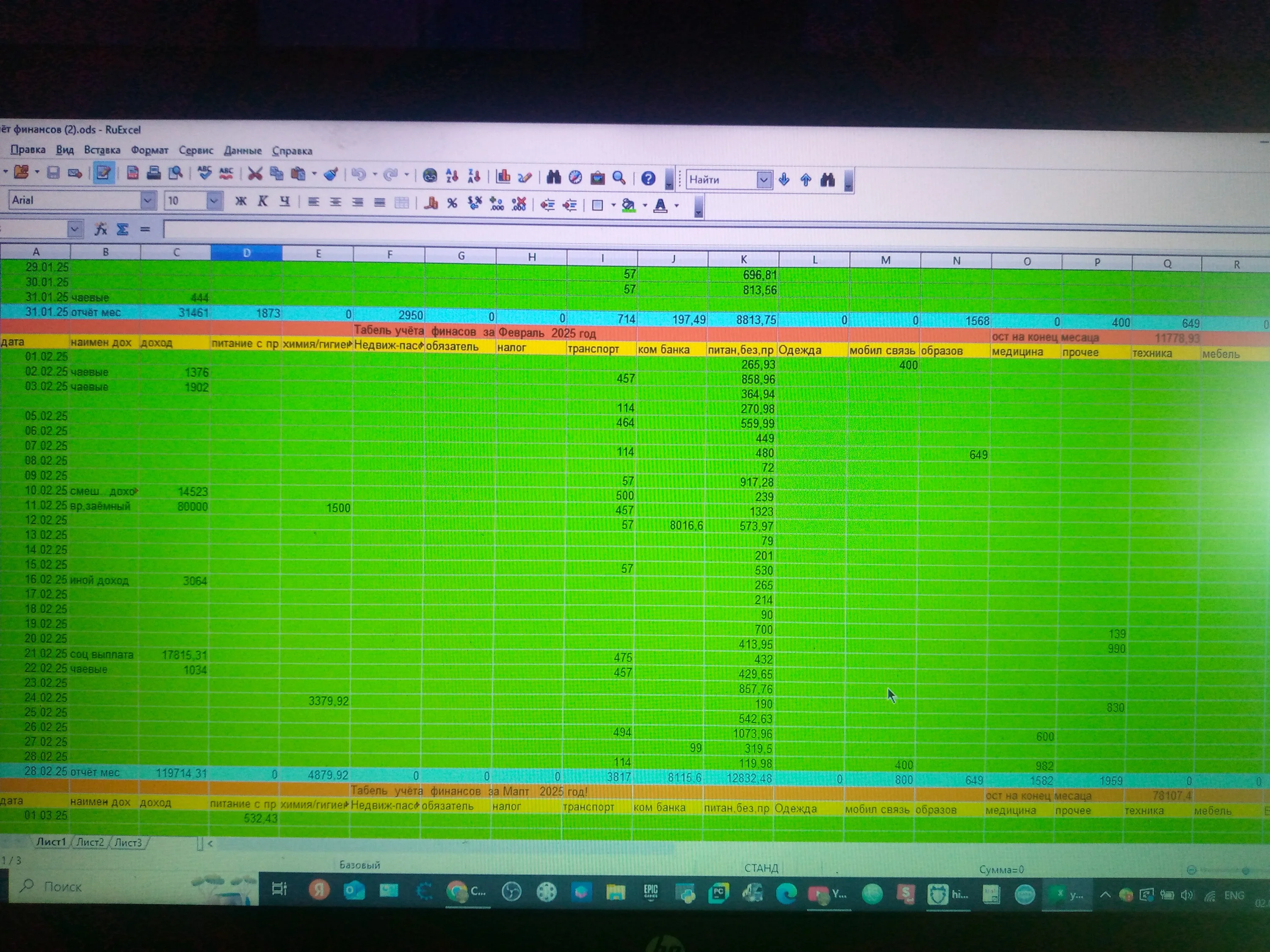Viewport: 1270px width, 952px height.
Task: Export as PDF icon
Action: [x=133, y=173]
